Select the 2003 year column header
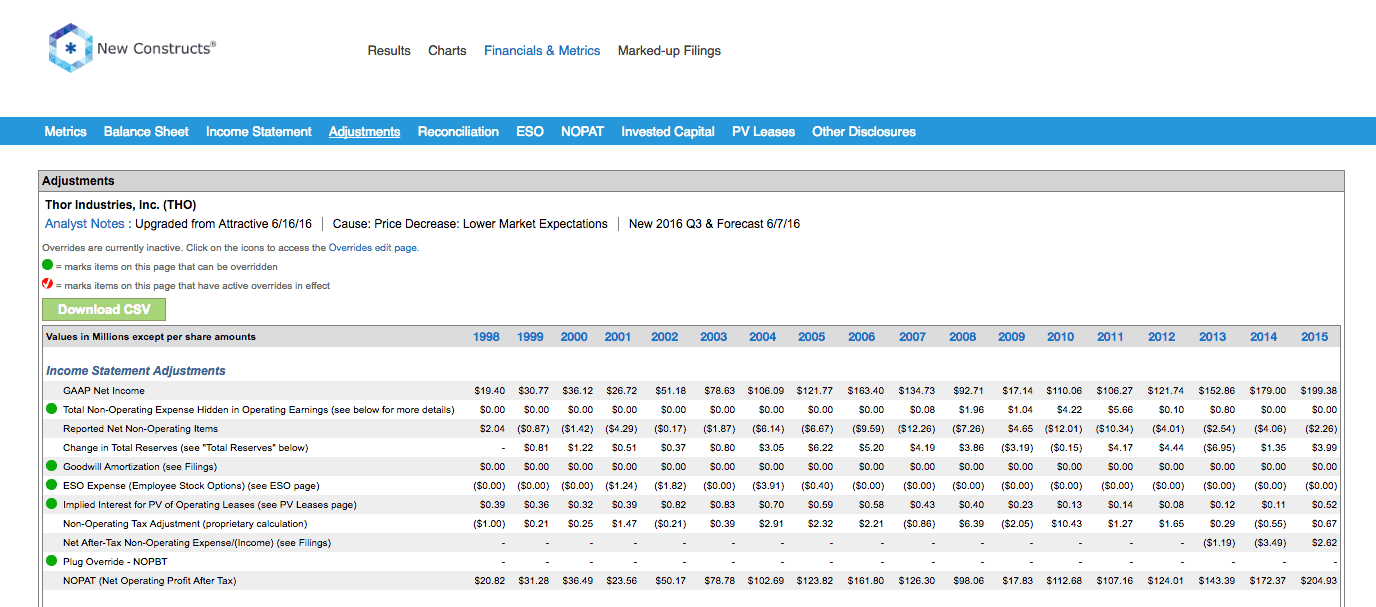Image resolution: width=1376 pixels, height=607 pixels. click(x=714, y=337)
